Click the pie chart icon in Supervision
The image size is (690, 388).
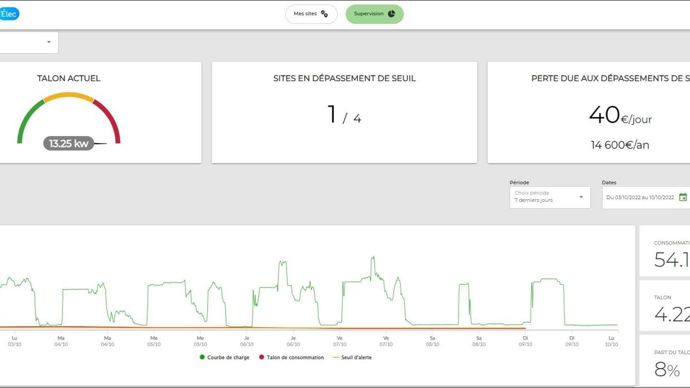(391, 14)
